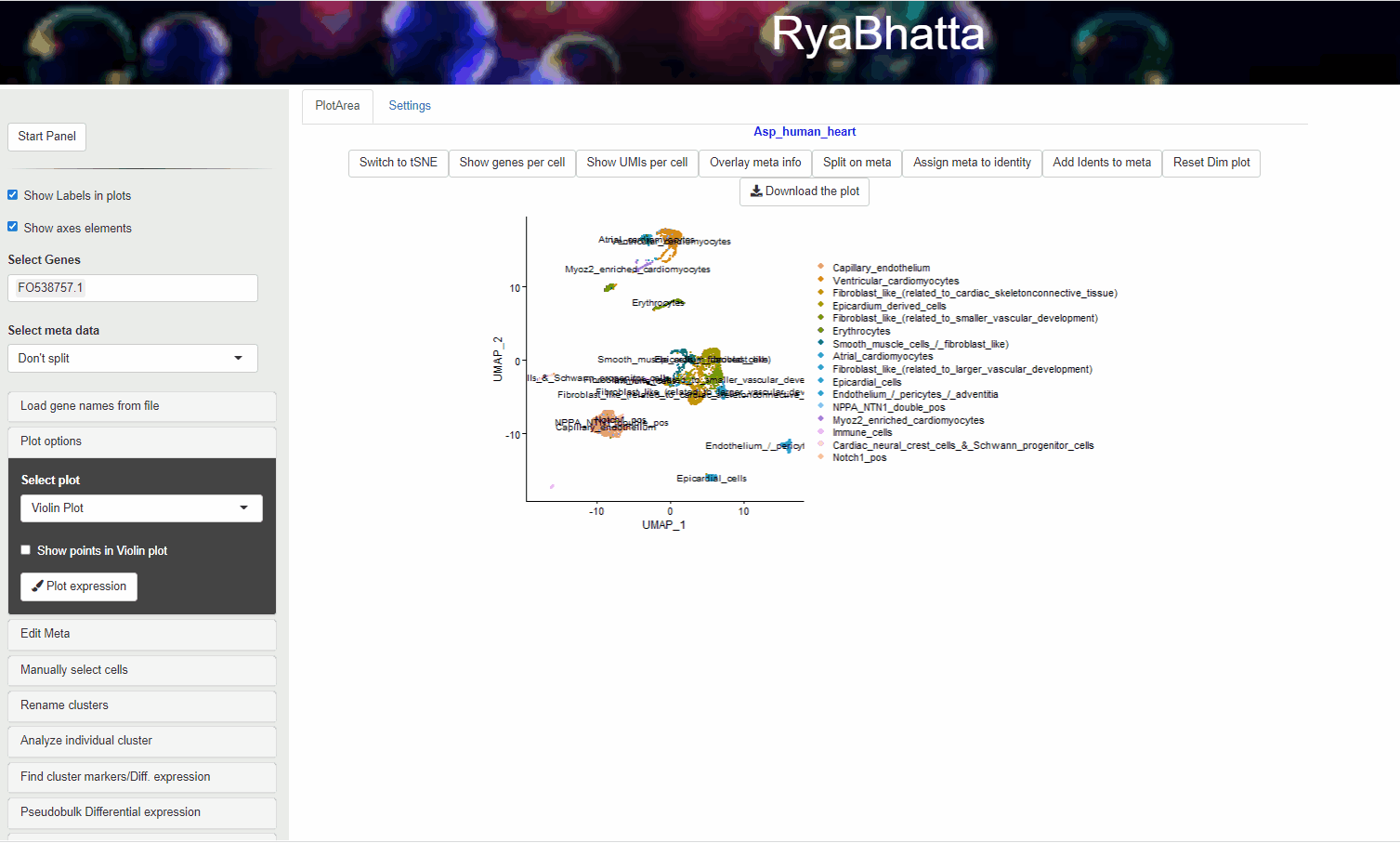
Task: Click Overlay meta info button
Action: click(x=754, y=163)
